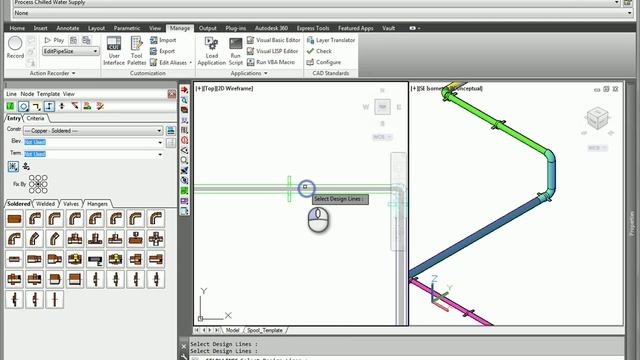
Task: Click the [Top] viewport view label
Action: tap(211, 88)
